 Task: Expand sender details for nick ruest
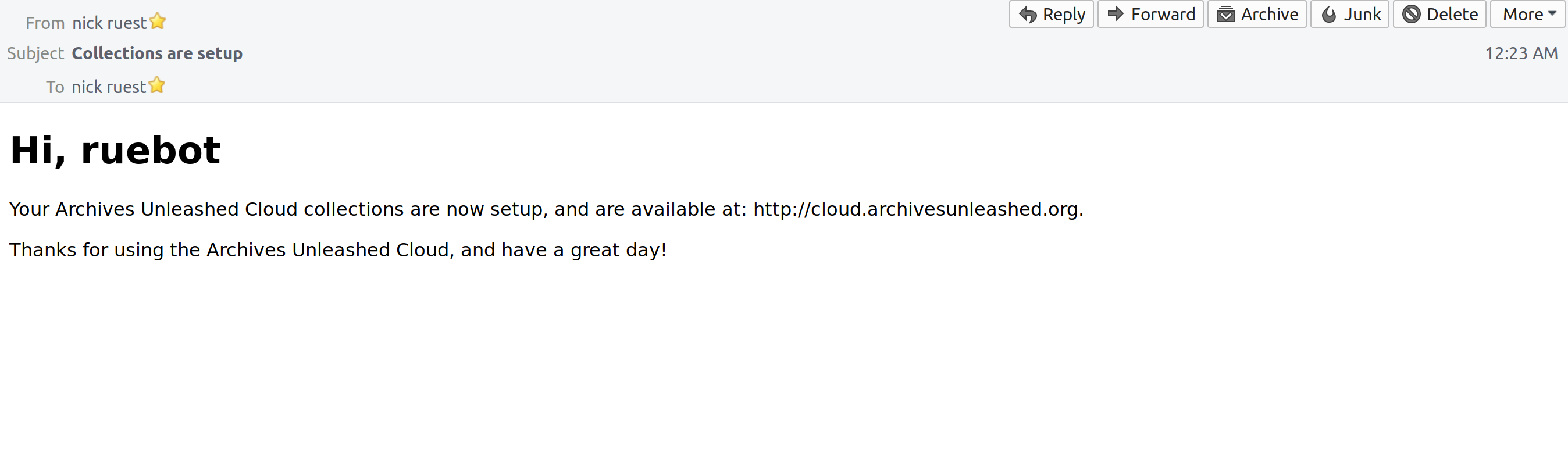(x=108, y=22)
